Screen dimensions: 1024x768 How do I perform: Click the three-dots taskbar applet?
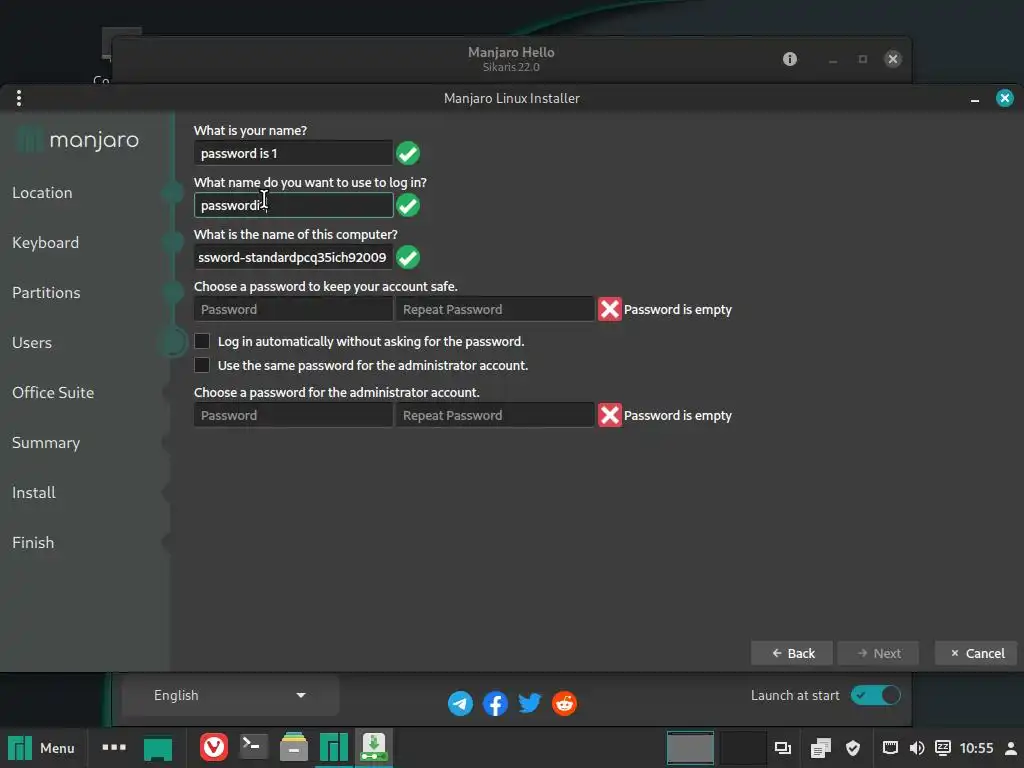[114, 747]
